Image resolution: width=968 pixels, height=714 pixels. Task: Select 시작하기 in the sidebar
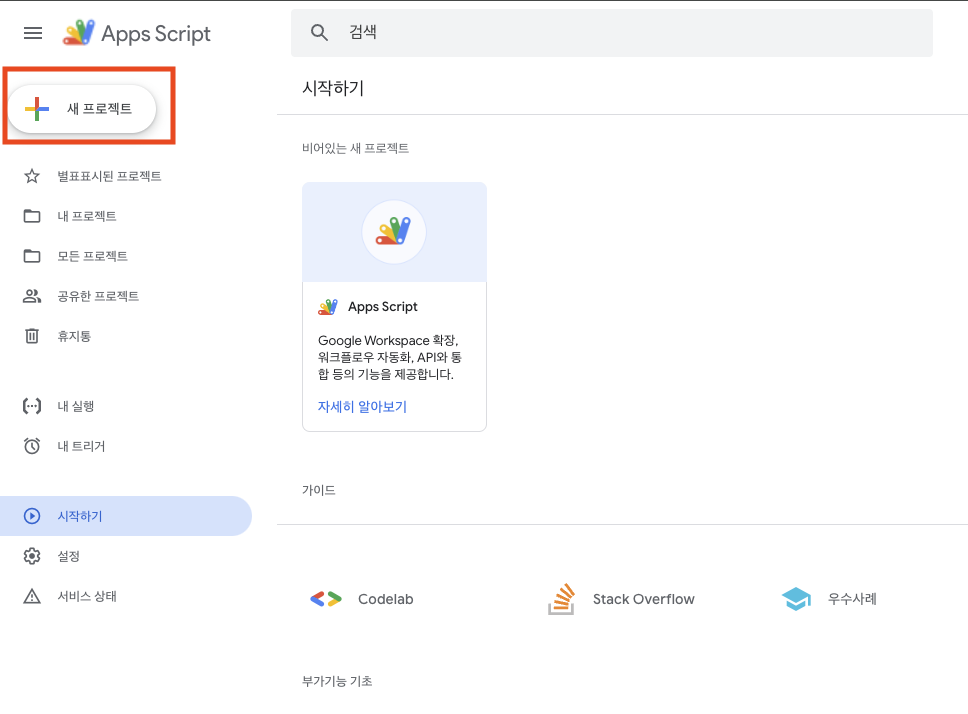[126, 516]
